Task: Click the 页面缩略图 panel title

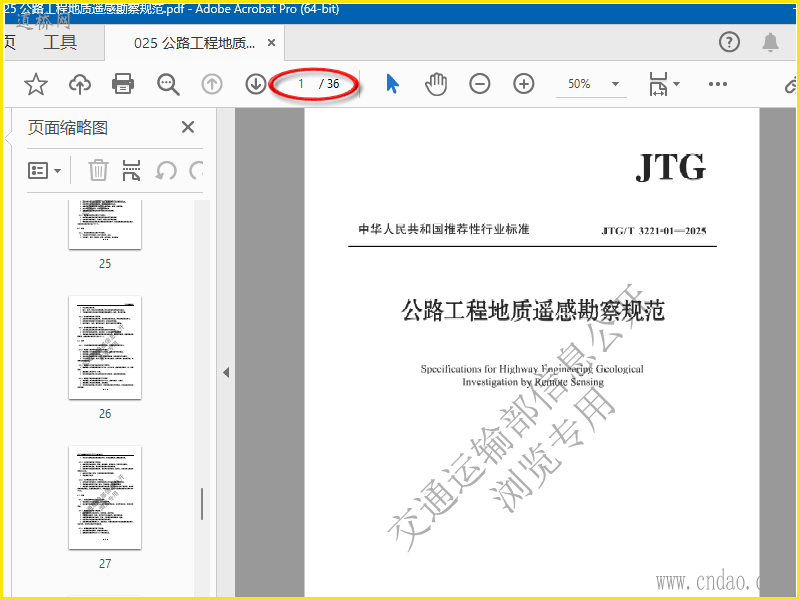Action: tap(68, 128)
